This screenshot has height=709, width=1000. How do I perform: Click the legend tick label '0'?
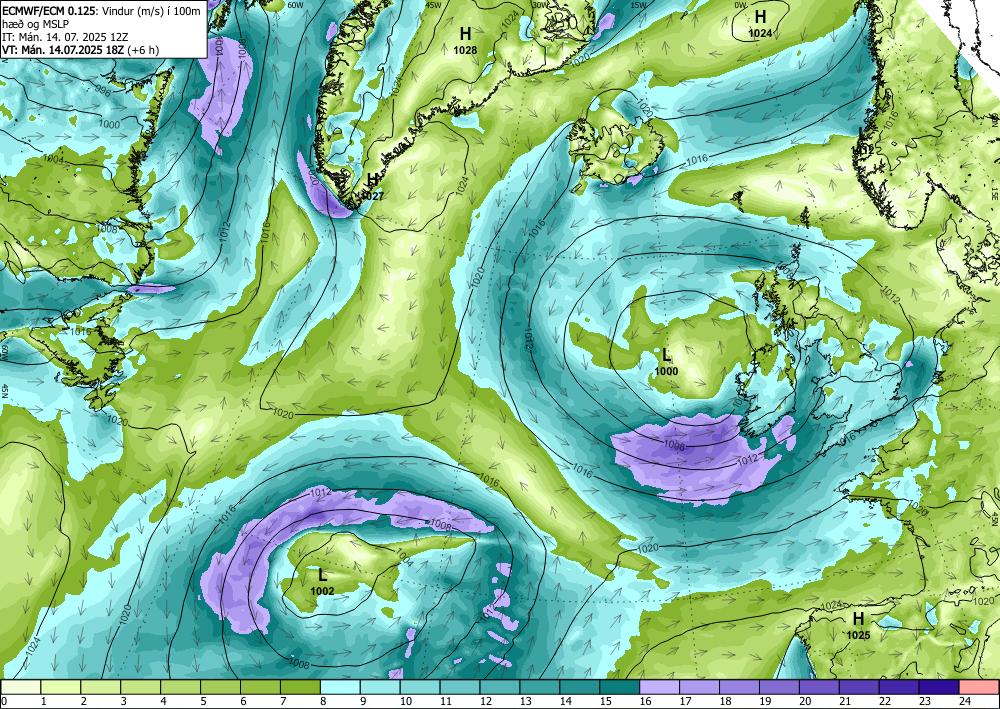[4, 701]
